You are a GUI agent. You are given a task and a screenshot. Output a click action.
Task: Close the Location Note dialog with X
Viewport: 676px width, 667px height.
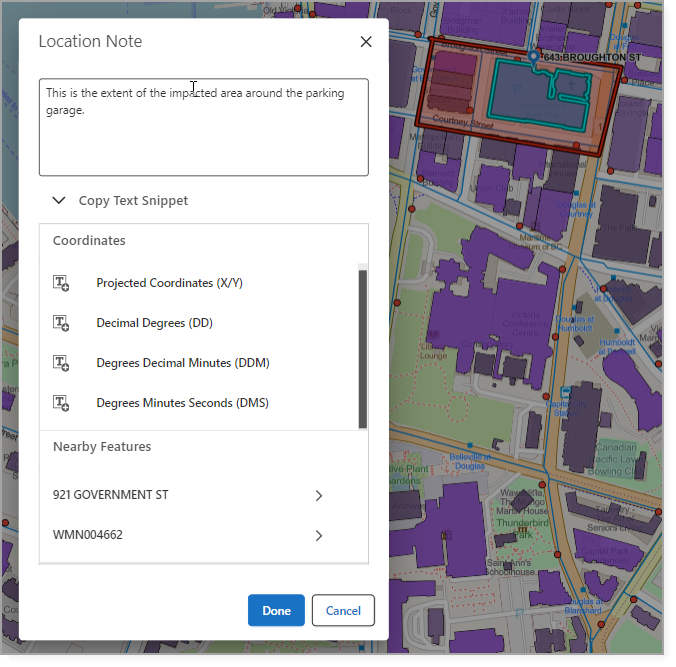pos(366,42)
